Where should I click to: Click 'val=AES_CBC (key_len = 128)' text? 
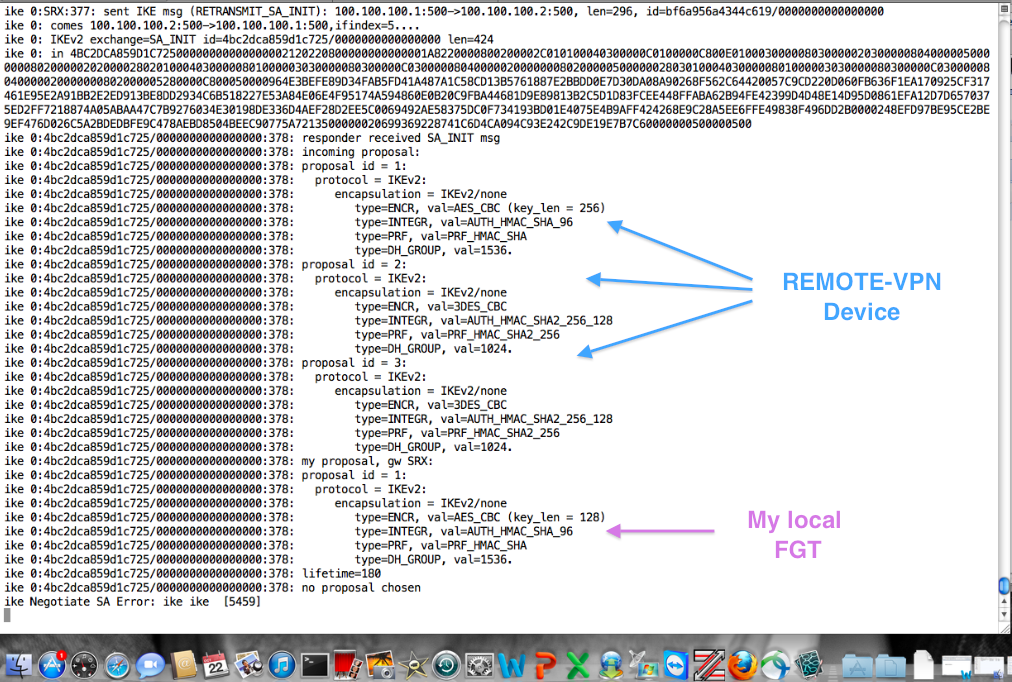(x=516, y=517)
